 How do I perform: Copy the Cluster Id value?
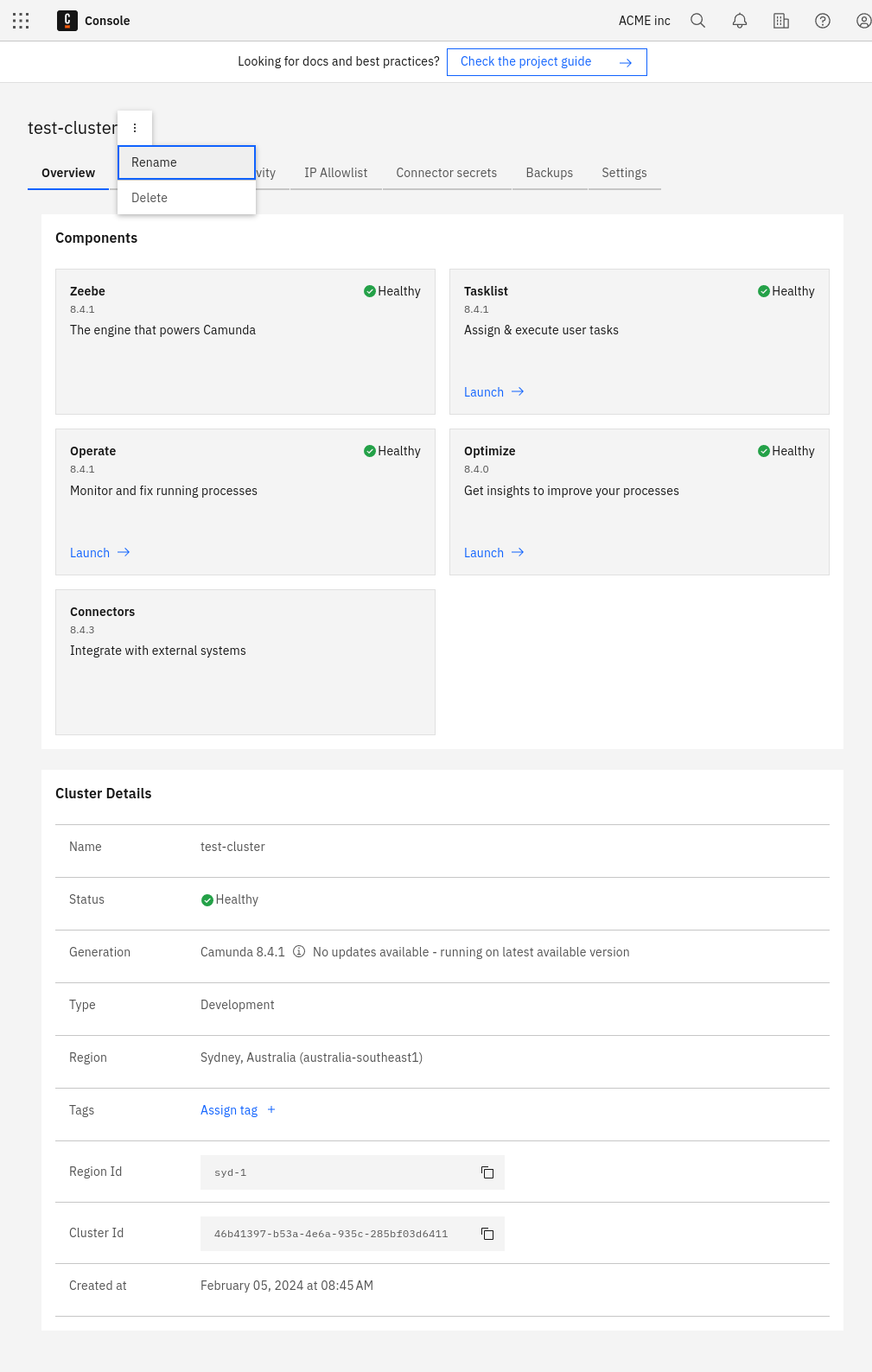click(x=487, y=1234)
